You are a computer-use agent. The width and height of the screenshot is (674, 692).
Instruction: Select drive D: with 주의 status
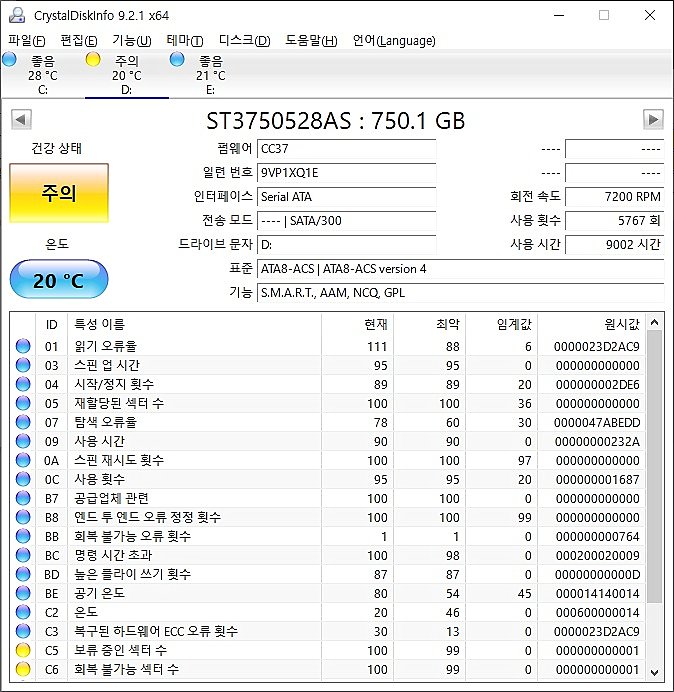click(x=127, y=75)
